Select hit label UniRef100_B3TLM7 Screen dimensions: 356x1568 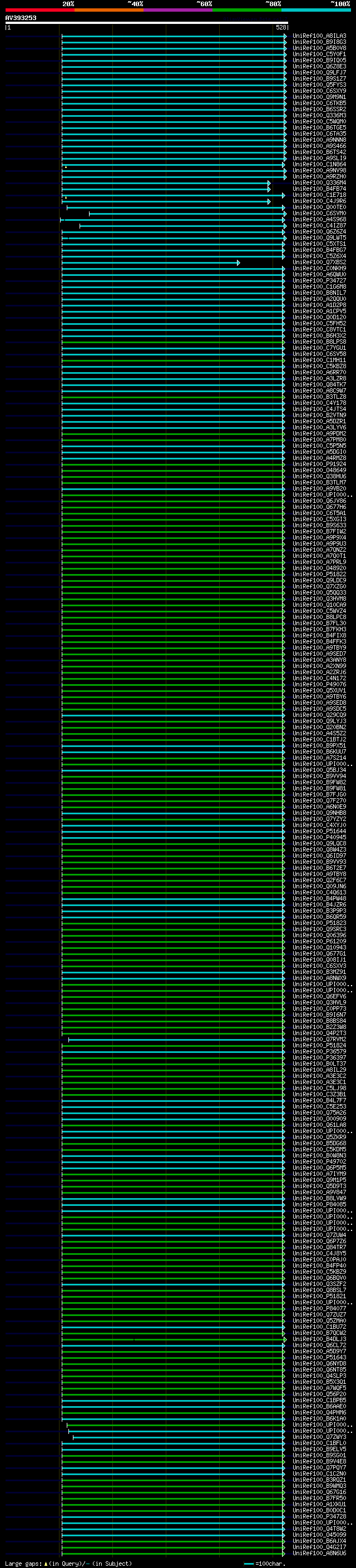pyautogui.click(x=319, y=483)
